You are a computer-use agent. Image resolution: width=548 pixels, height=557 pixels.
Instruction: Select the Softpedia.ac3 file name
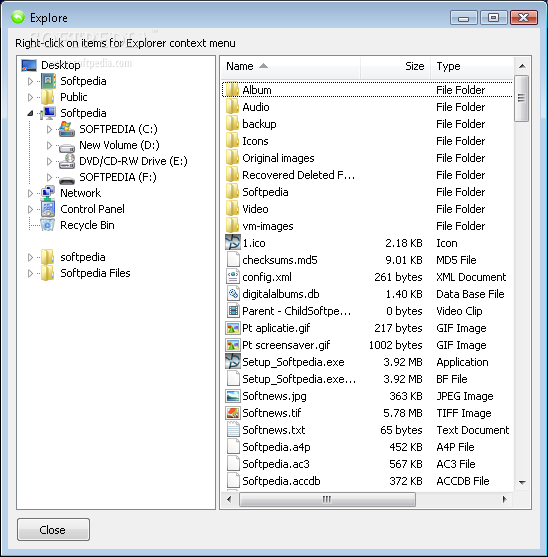276,464
